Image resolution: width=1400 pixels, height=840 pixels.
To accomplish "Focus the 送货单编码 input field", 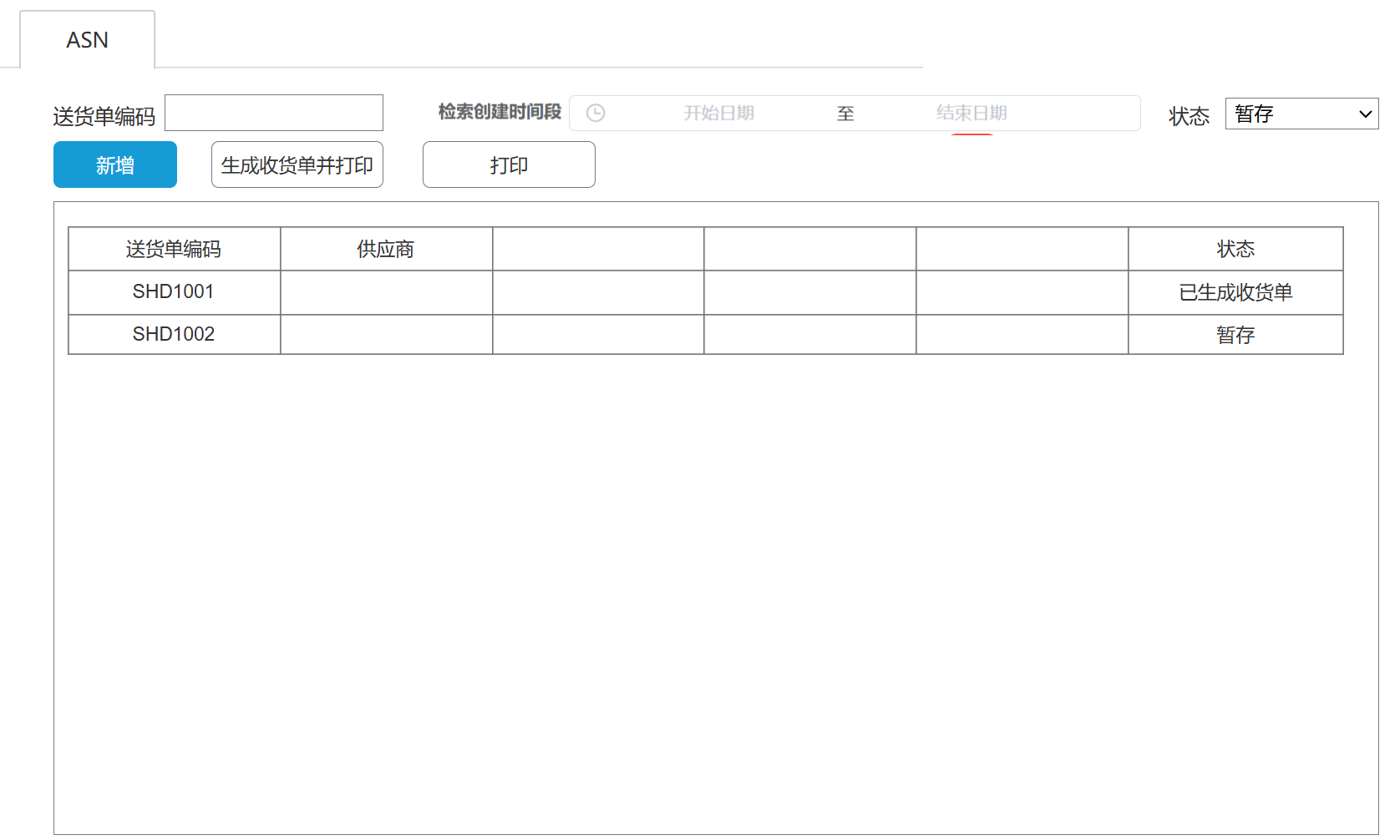I will 274,113.
